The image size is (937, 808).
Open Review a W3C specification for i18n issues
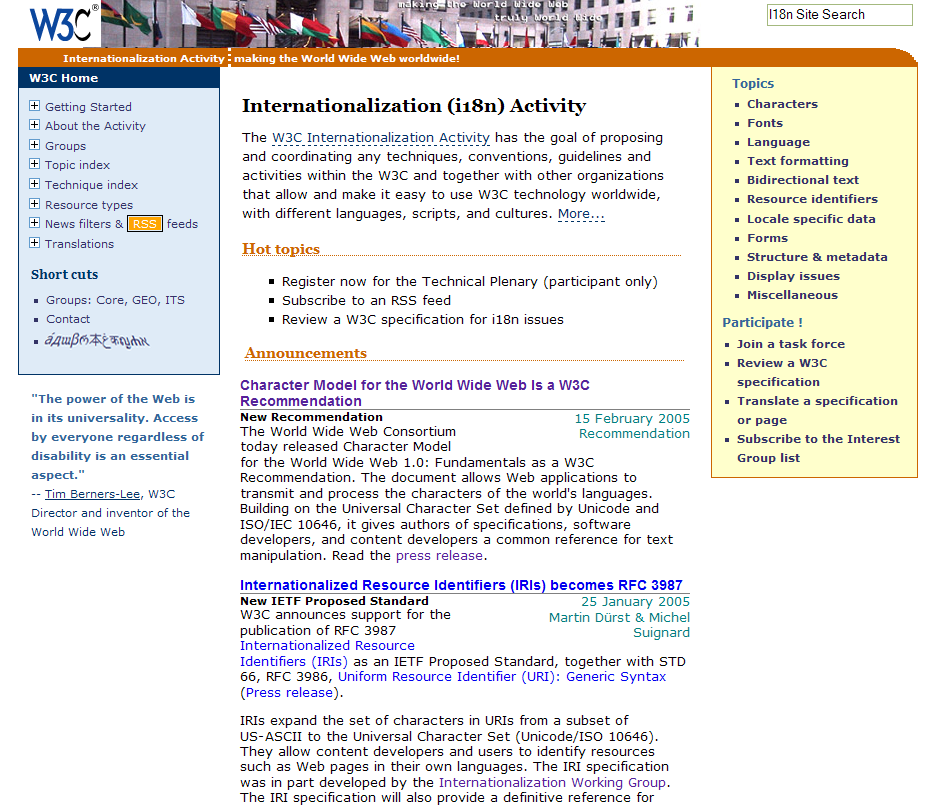422,320
